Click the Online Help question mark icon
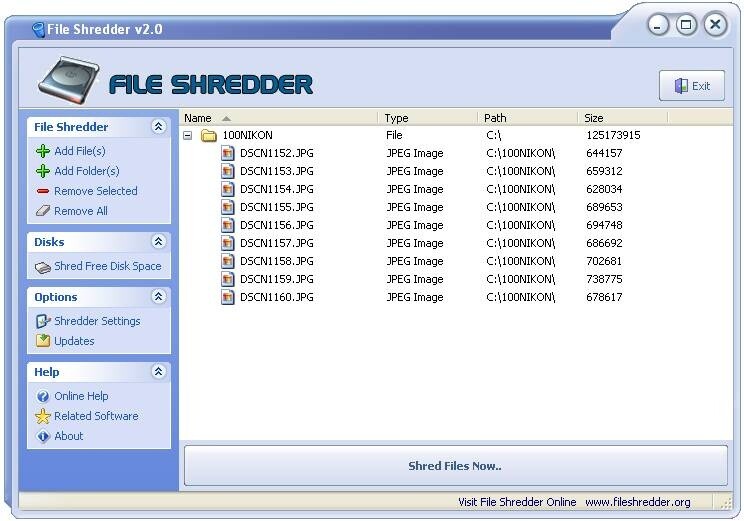 coord(43,396)
